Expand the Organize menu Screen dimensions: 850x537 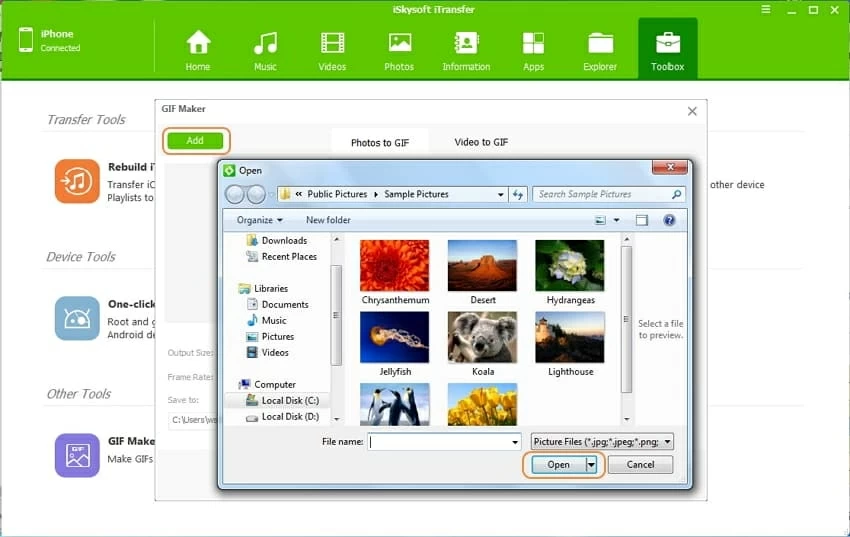click(x=259, y=220)
